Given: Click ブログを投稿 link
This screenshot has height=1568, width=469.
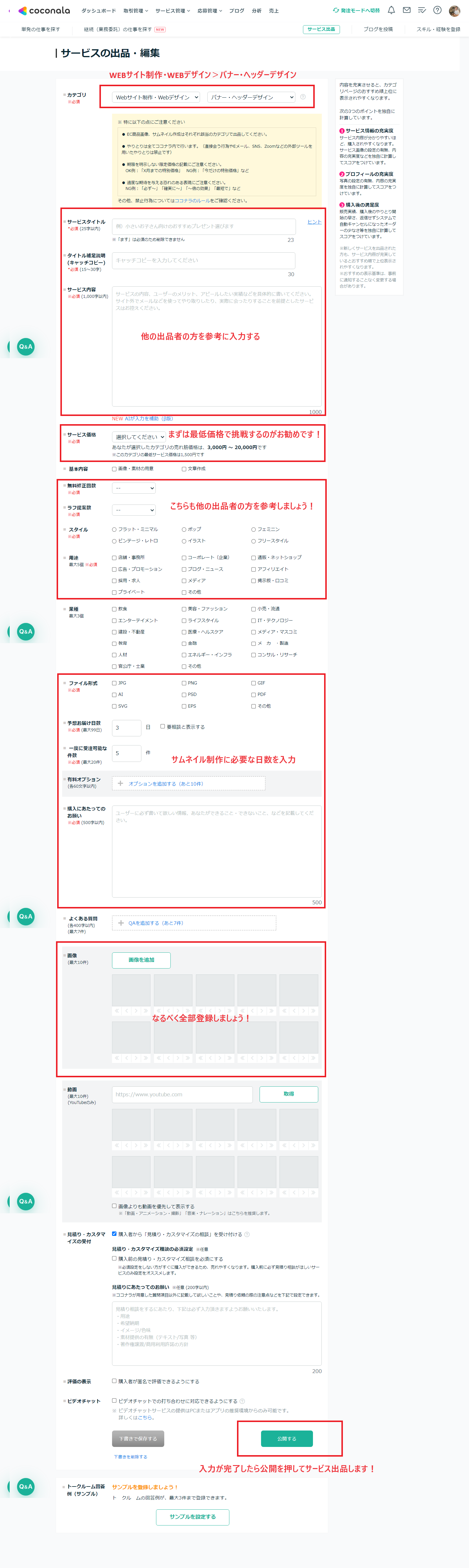Looking at the screenshot, I should click(x=378, y=29).
